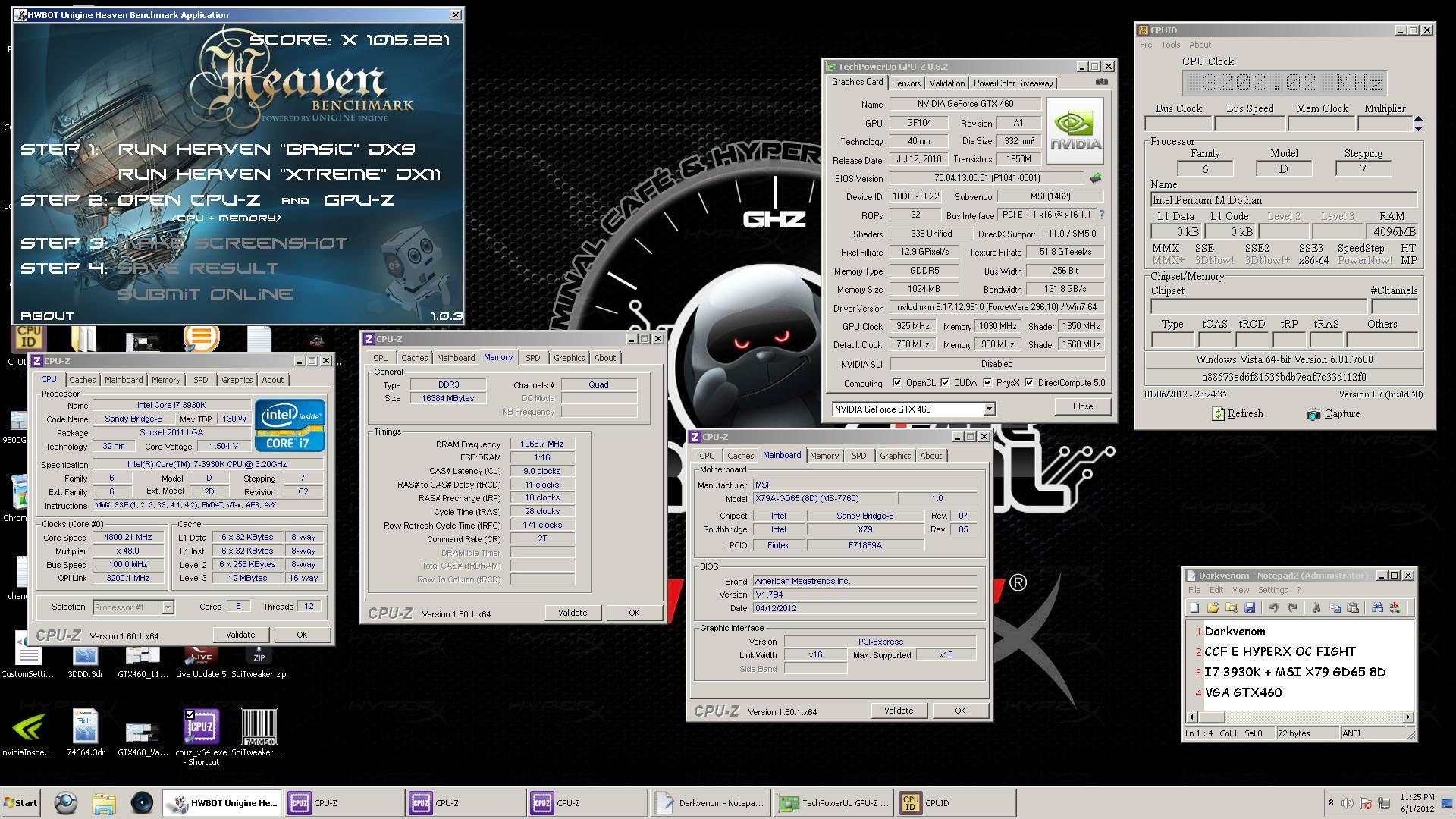Image resolution: width=1456 pixels, height=819 pixels.
Task: Toggle the PhysX checkbox in GPU-Z
Action: tap(987, 382)
